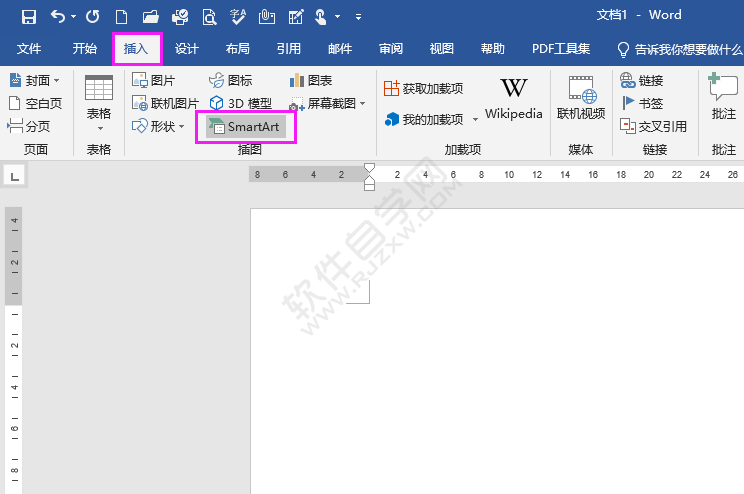The image size is (744, 494).
Task: Insert a 交叉引用 (Cross-reference)
Action: [653, 126]
